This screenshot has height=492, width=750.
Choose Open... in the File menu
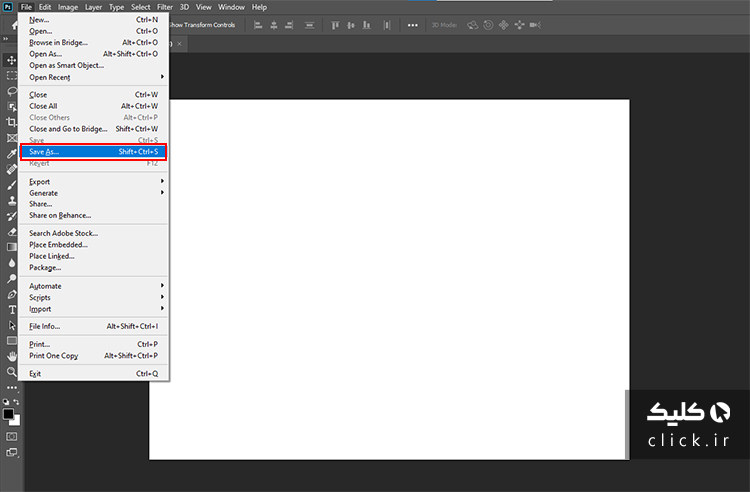93,31
